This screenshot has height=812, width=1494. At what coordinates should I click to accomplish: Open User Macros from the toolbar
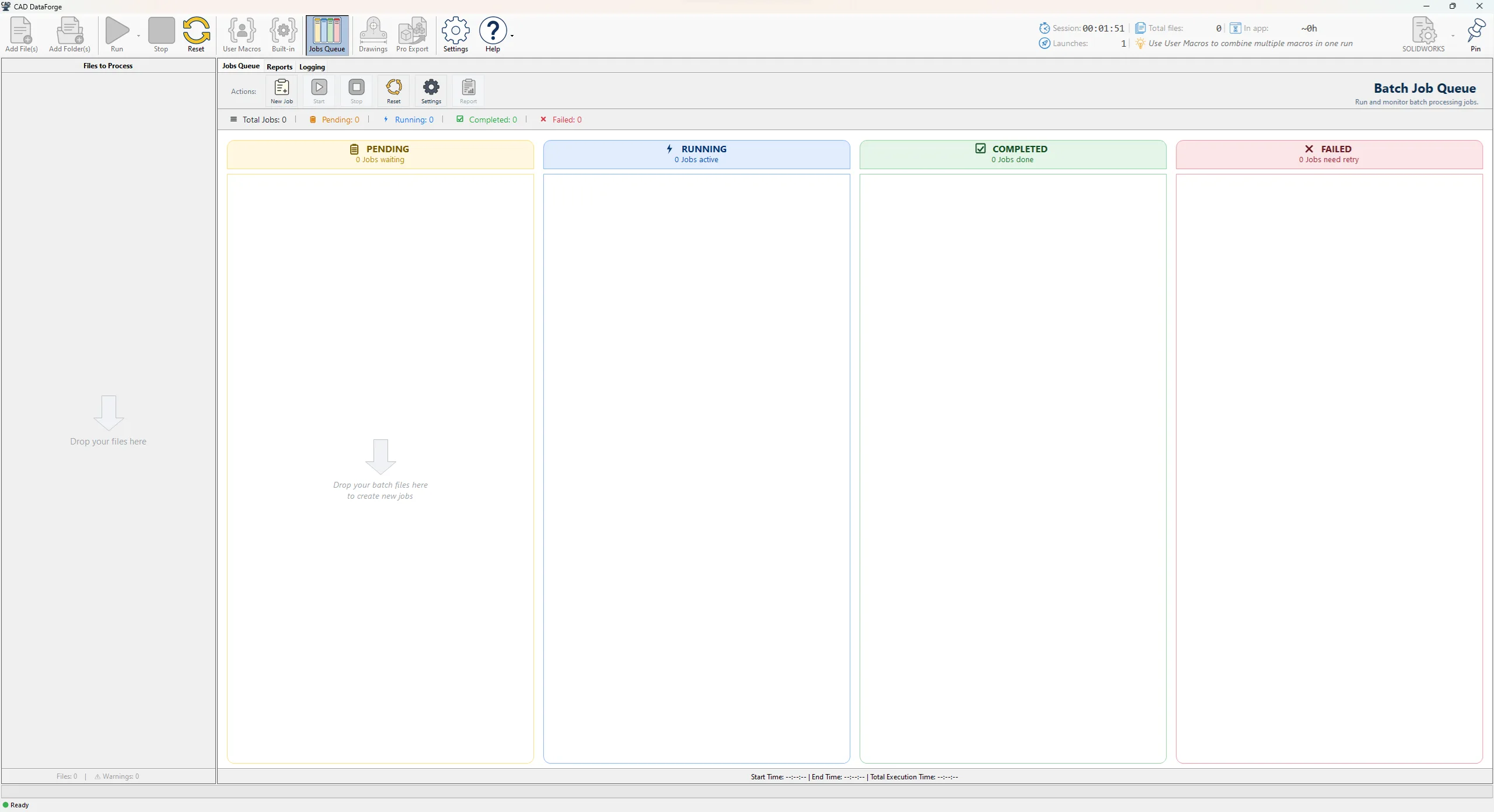(x=242, y=30)
